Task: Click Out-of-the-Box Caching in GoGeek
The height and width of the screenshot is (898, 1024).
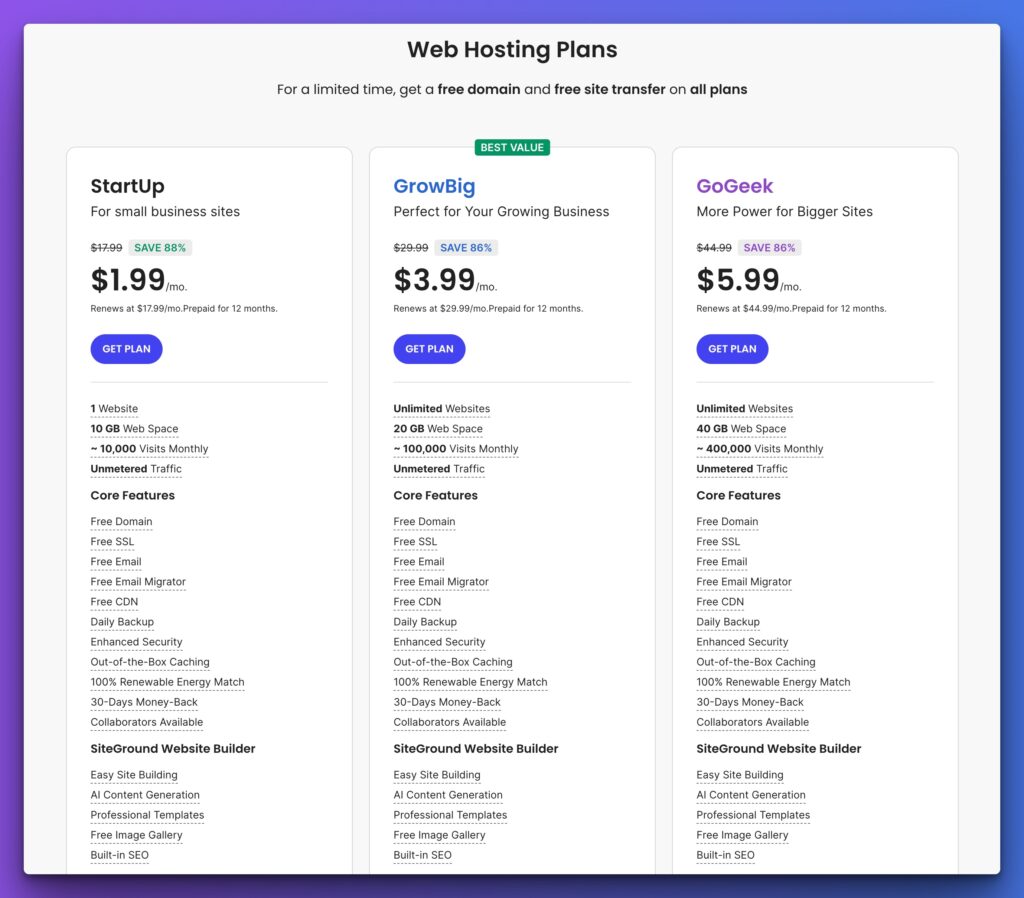Action: click(x=755, y=662)
